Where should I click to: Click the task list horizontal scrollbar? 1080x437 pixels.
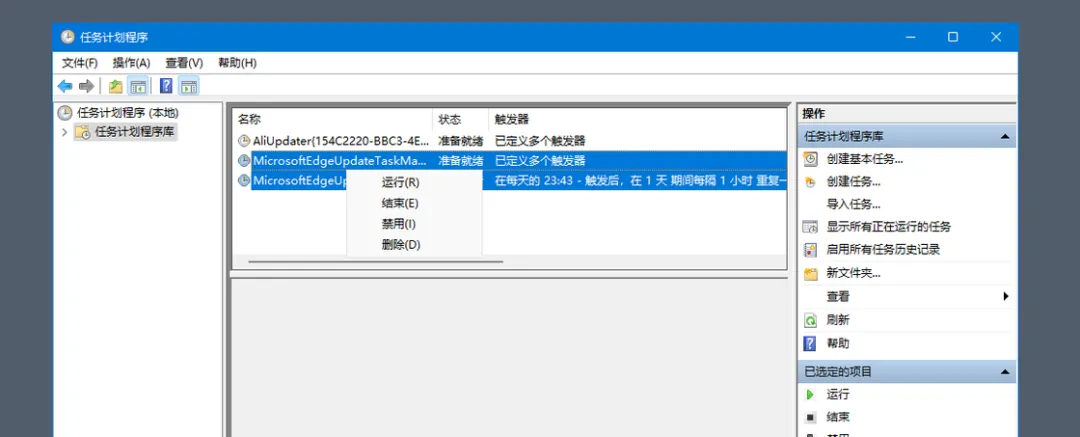376,262
